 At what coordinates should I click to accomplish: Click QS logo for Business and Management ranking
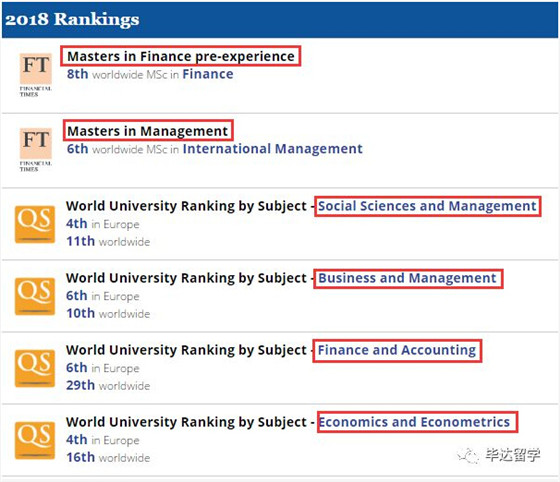pyautogui.click(x=35, y=297)
